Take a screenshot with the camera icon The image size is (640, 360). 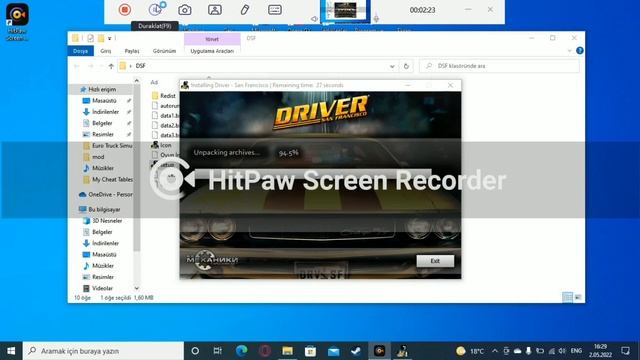coord(185,10)
